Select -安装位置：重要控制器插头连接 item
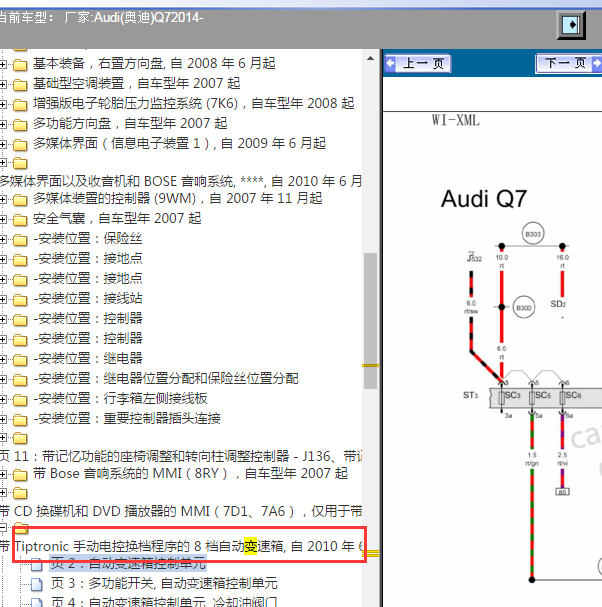602x607 pixels. click(x=127, y=418)
